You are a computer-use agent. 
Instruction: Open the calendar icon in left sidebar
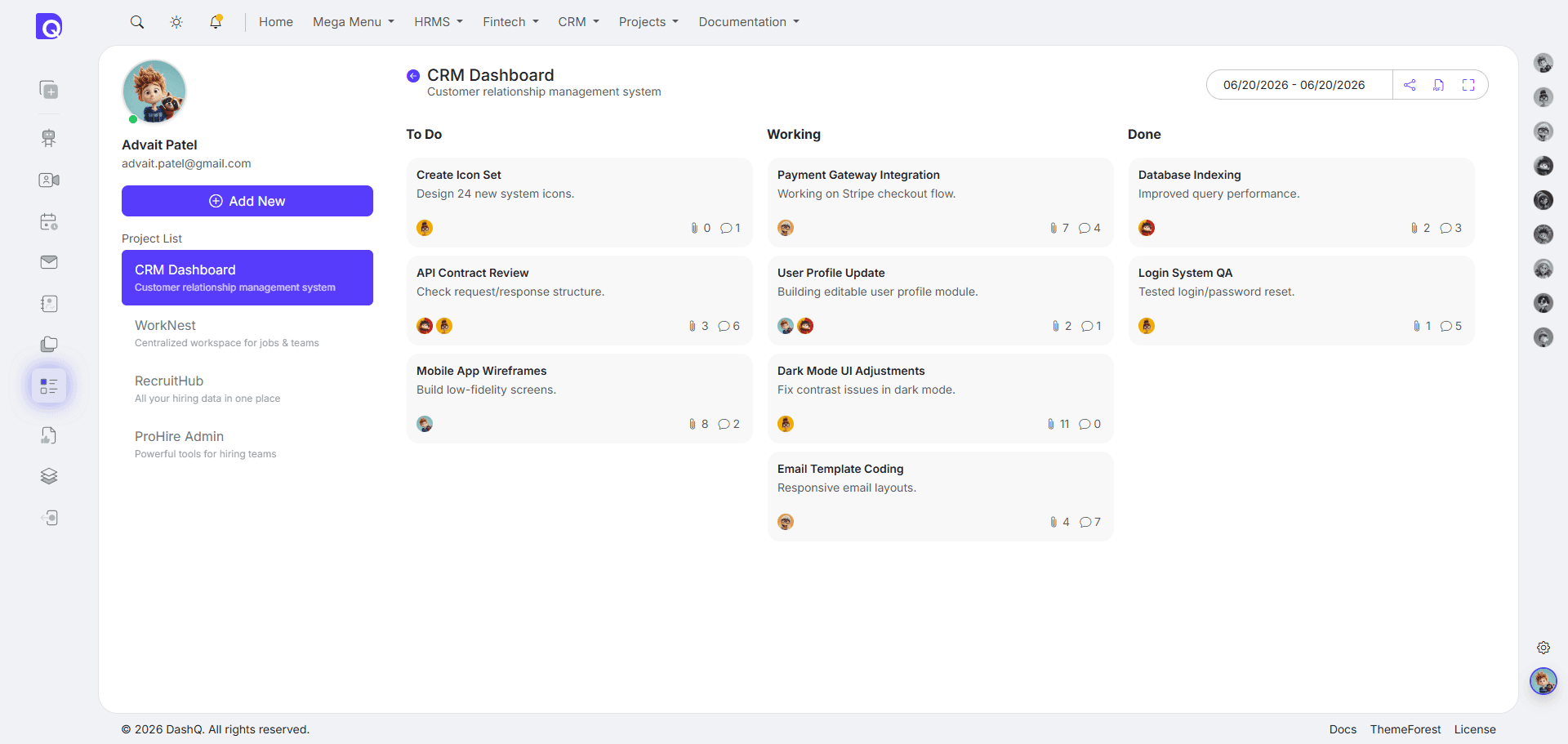coord(49,221)
